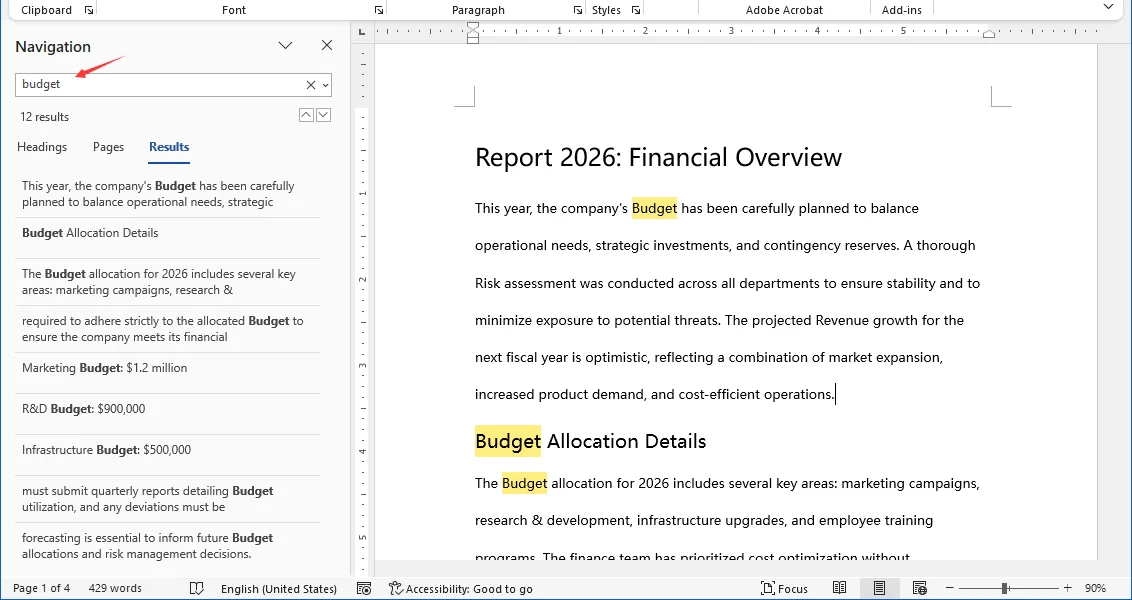Screen dimensions: 1132x600
Task: Jump to next search result arrow
Action: click(x=323, y=115)
